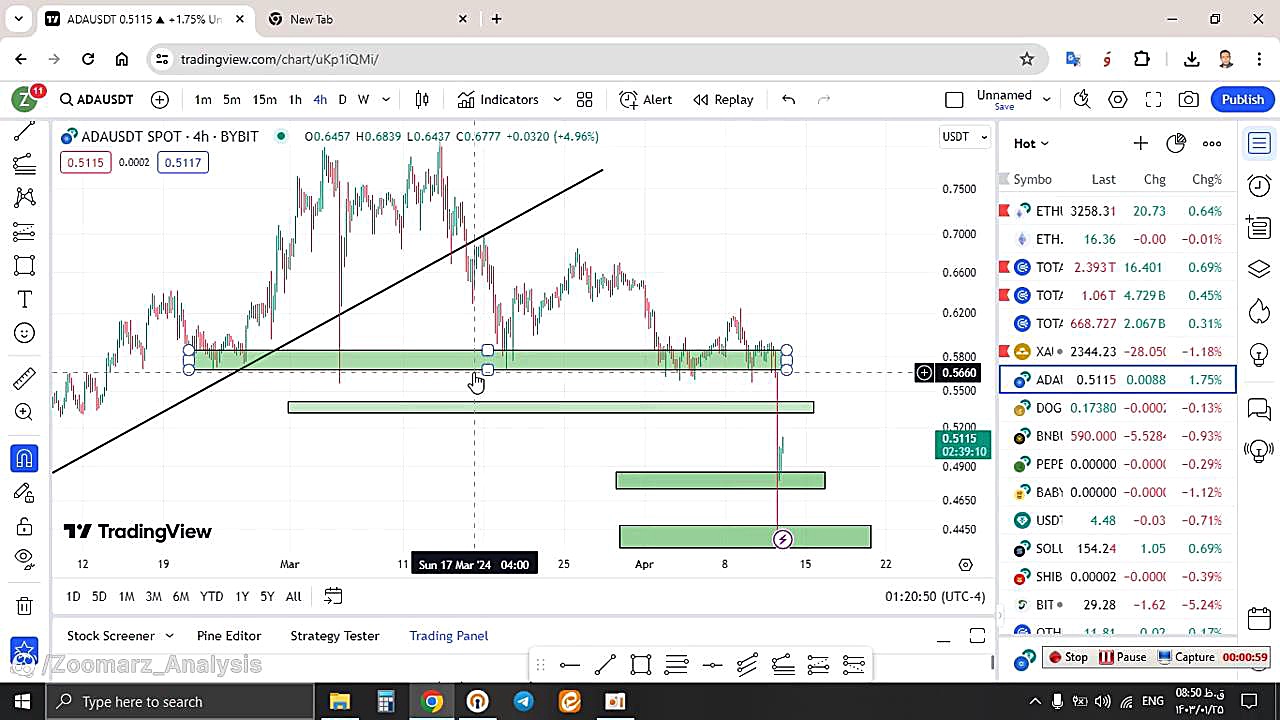The image size is (1280, 720).
Task: Open the Pine Editor tab
Action: coord(229,636)
